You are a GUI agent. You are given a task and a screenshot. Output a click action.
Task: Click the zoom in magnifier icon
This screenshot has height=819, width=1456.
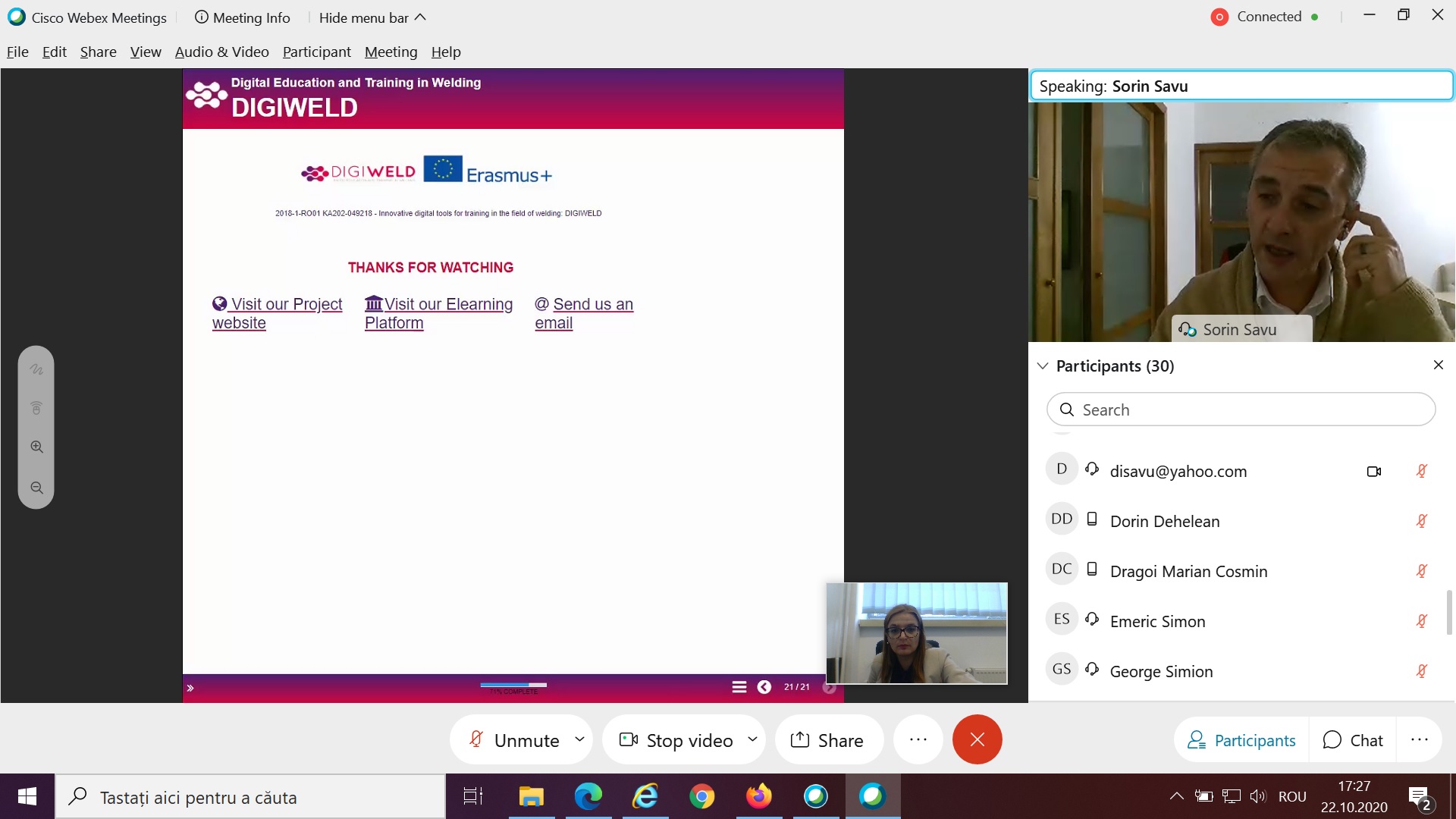click(x=36, y=447)
